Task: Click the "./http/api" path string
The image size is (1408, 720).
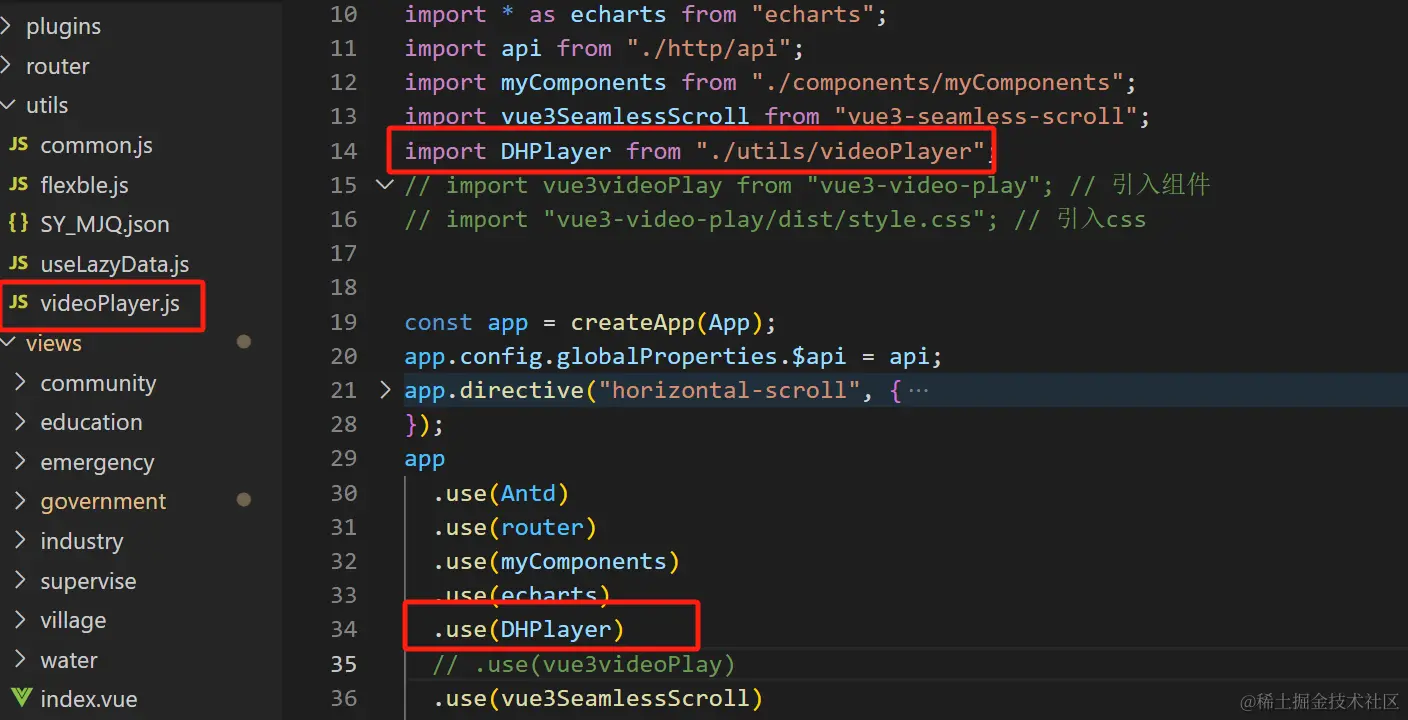Action: pos(709,48)
